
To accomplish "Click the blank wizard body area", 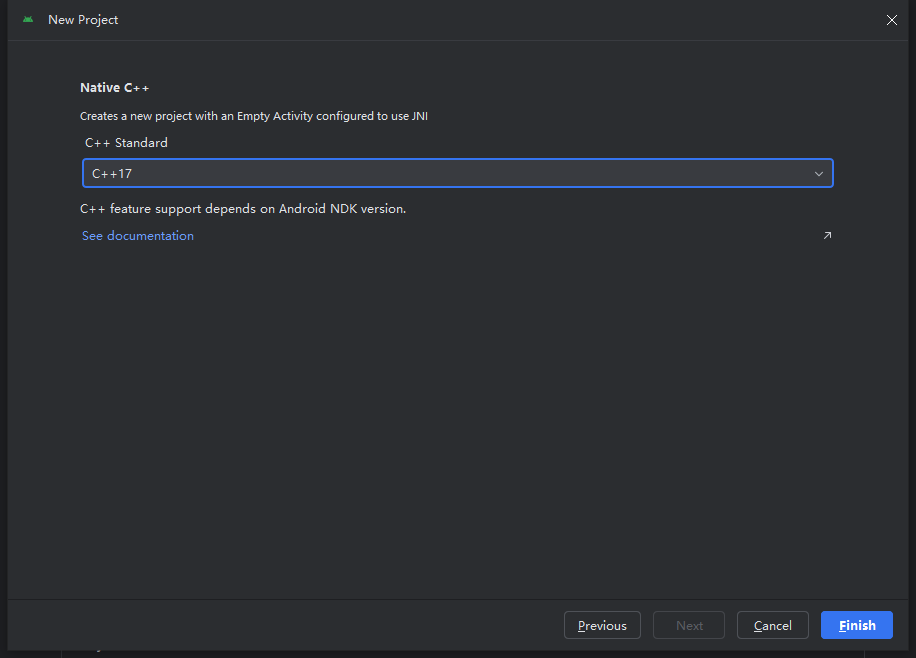I will [457, 420].
